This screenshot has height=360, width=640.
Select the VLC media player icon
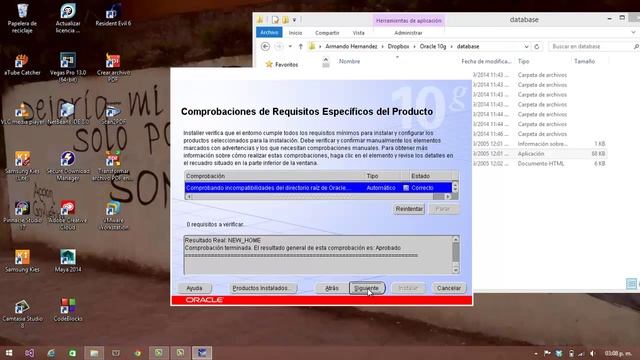[x=22, y=113]
